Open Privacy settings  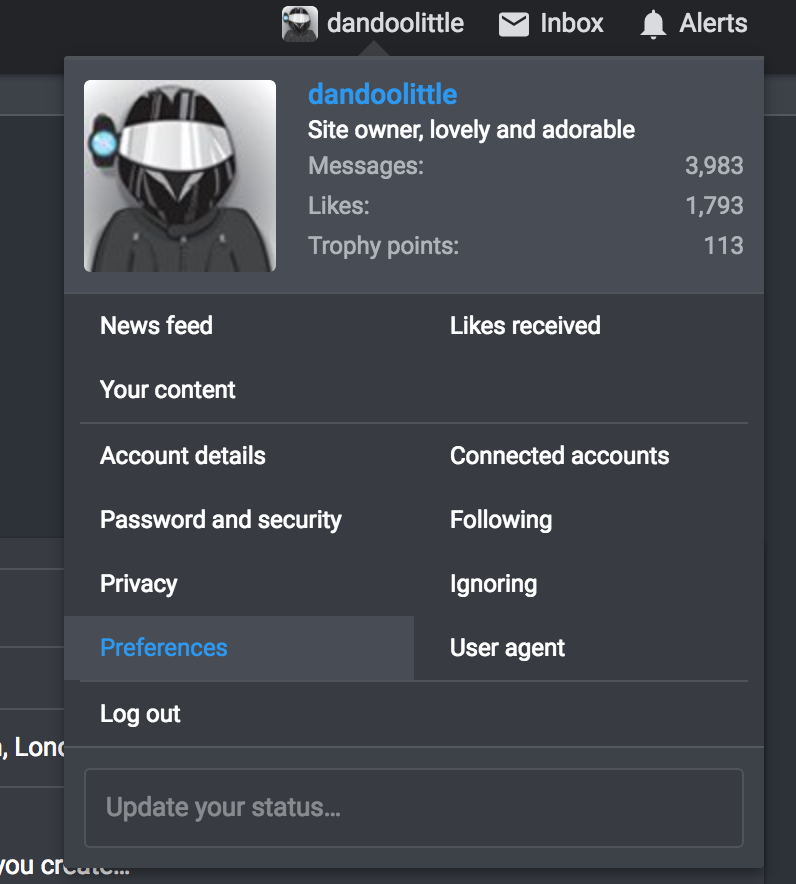[x=139, y=584]
